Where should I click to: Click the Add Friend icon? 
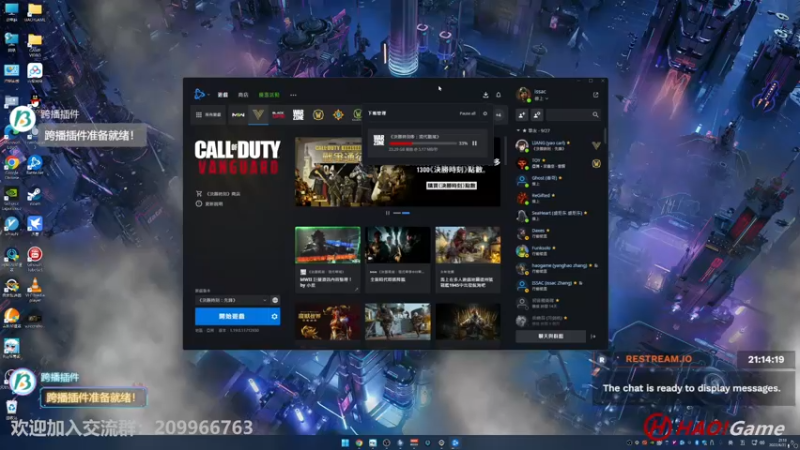(x=522, y=115)
